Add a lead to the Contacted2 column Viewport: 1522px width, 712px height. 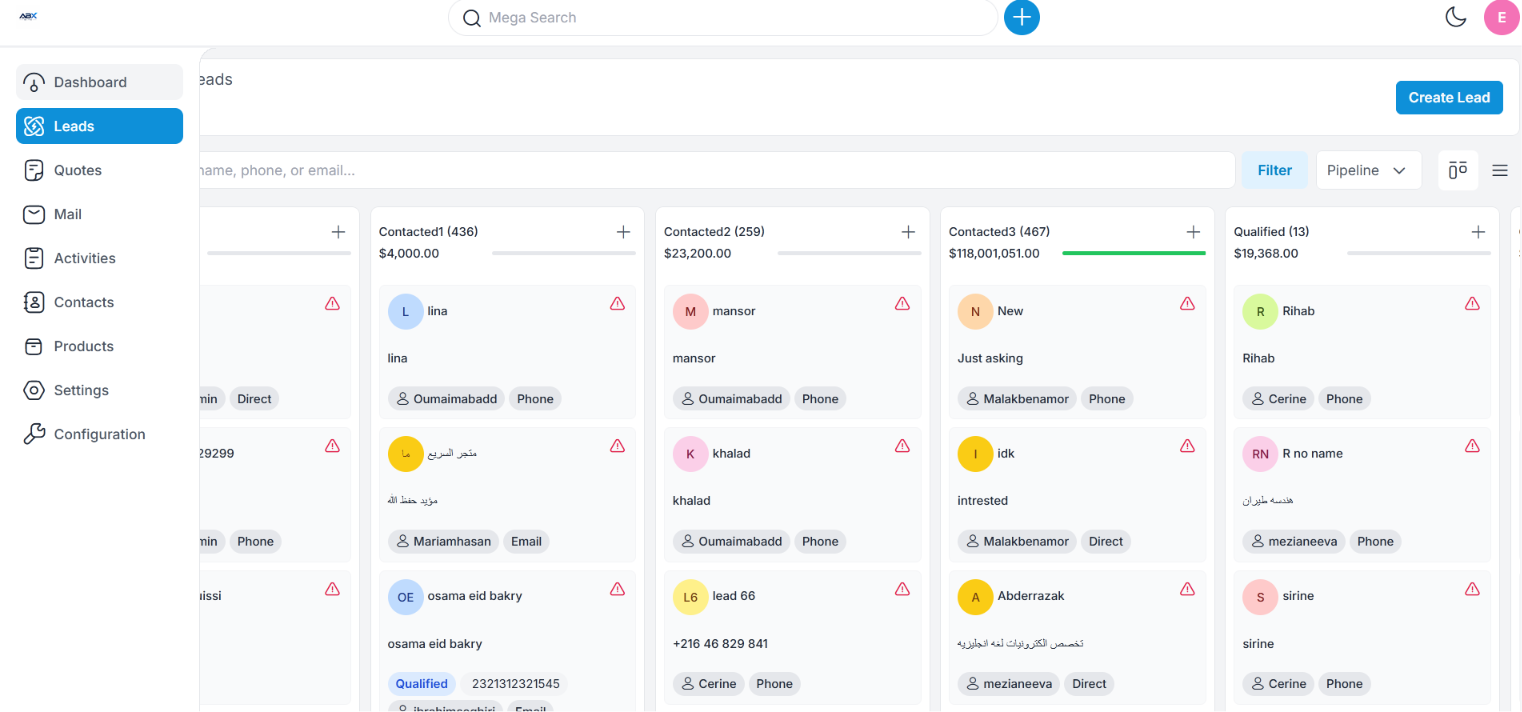(x=908, y=232)
